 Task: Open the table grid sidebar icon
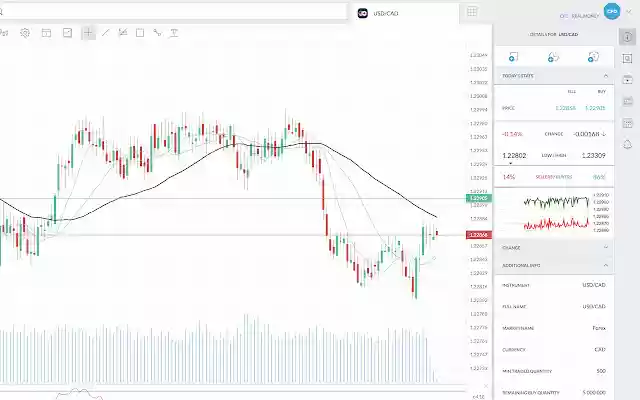[627, 123]
